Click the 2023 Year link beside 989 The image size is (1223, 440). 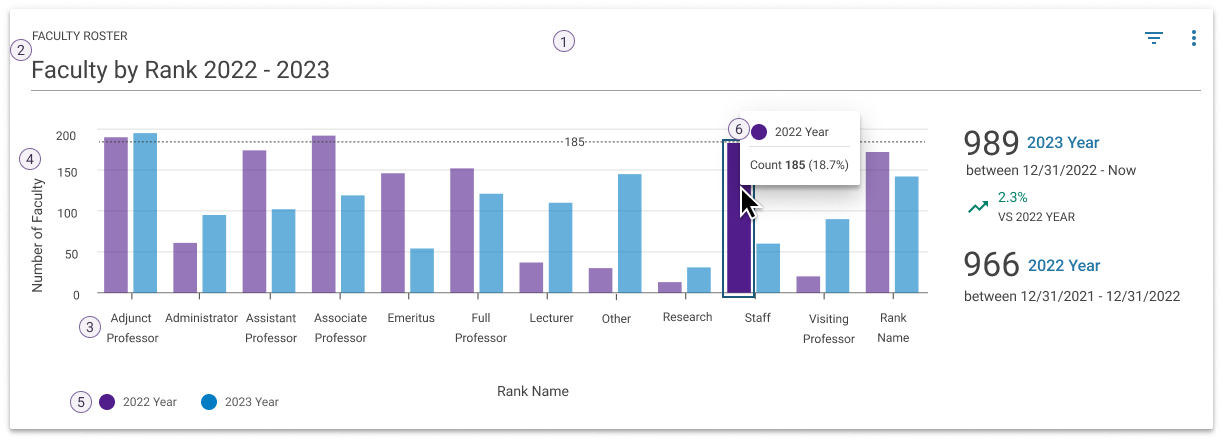tap(1063, 143)
